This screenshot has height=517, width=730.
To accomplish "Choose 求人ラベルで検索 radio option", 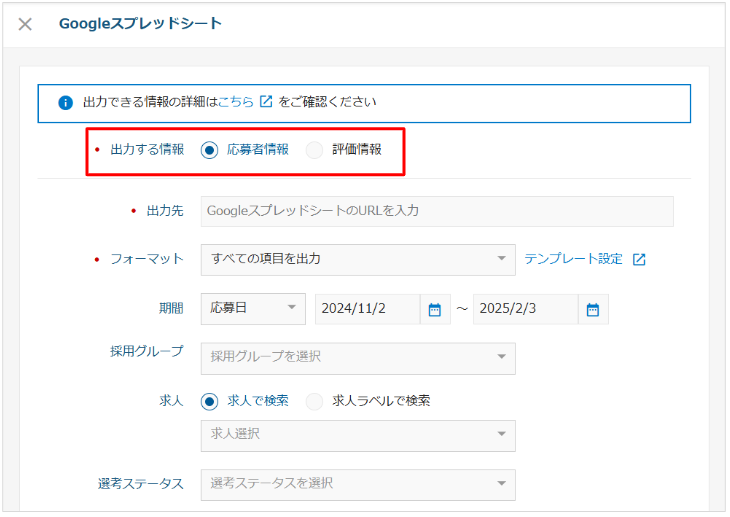I will click(314, 401).
